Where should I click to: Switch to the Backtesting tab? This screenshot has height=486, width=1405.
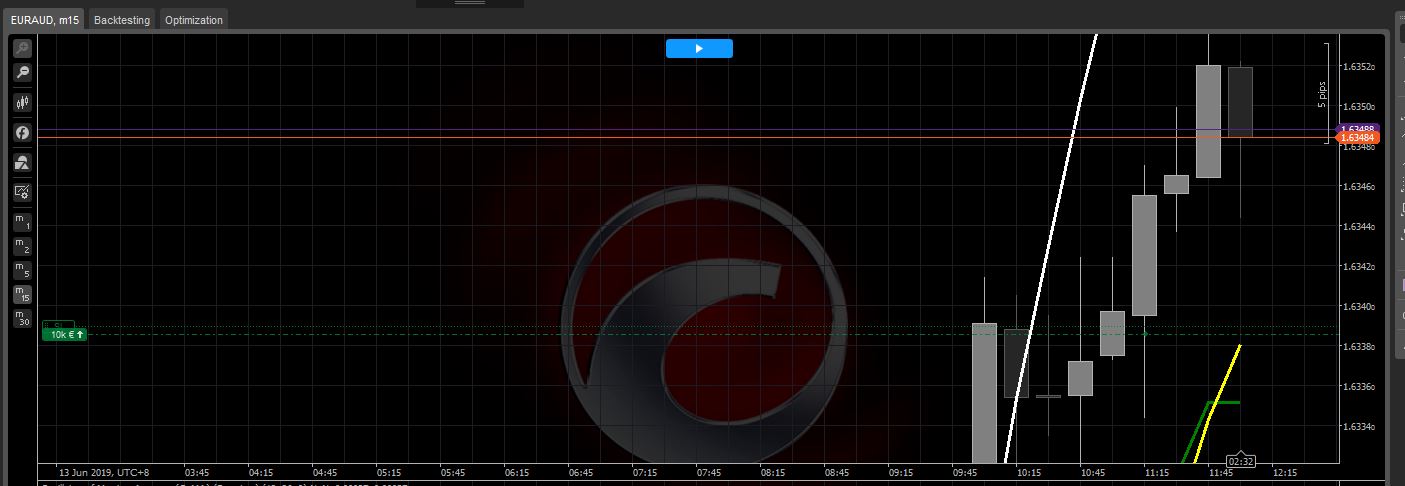pyautogui.click(x=122, y=20)
